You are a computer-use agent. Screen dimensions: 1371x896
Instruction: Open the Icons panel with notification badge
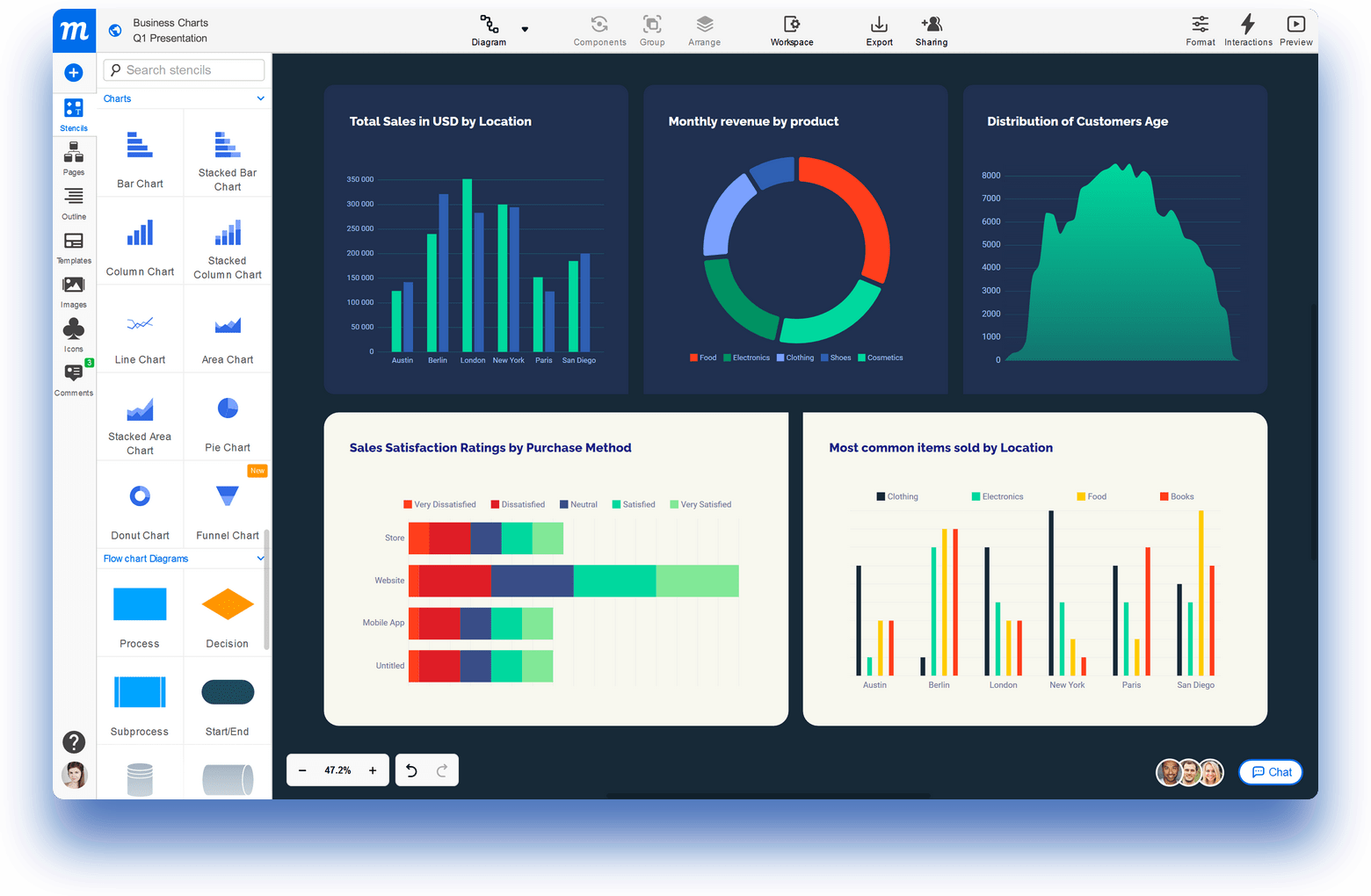point(74,332)
